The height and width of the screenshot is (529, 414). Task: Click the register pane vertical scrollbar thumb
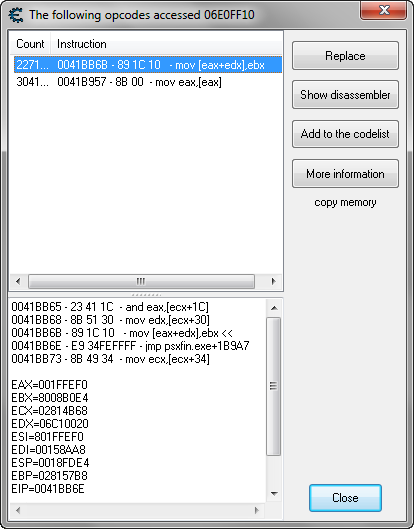pos(274,386)
